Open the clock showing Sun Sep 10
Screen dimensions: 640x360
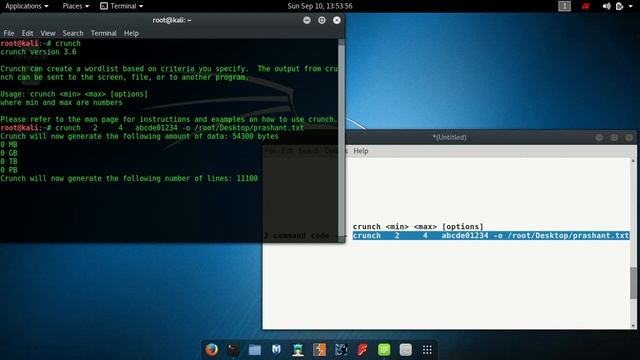tap(320, 6)
